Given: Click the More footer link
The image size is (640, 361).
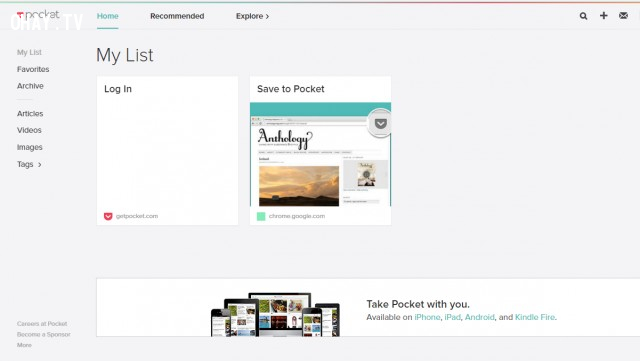Looking at the screenshot, I should [x=24, y=345].
